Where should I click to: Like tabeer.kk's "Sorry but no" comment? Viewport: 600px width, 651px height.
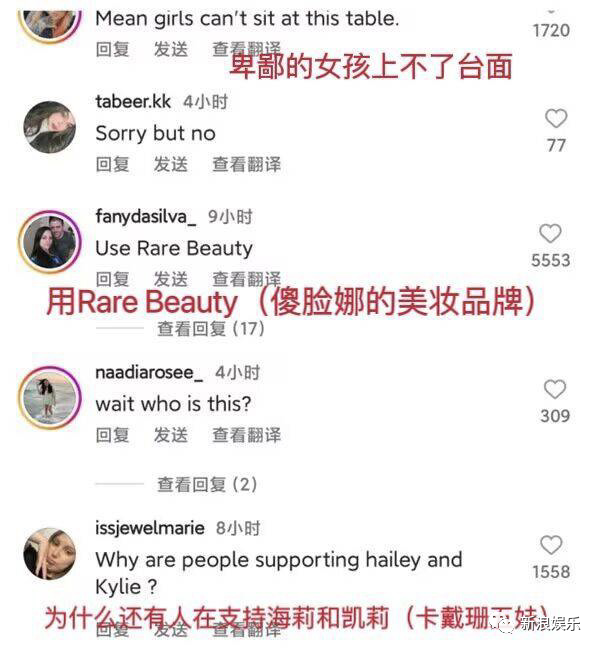[x=556, y=118]
